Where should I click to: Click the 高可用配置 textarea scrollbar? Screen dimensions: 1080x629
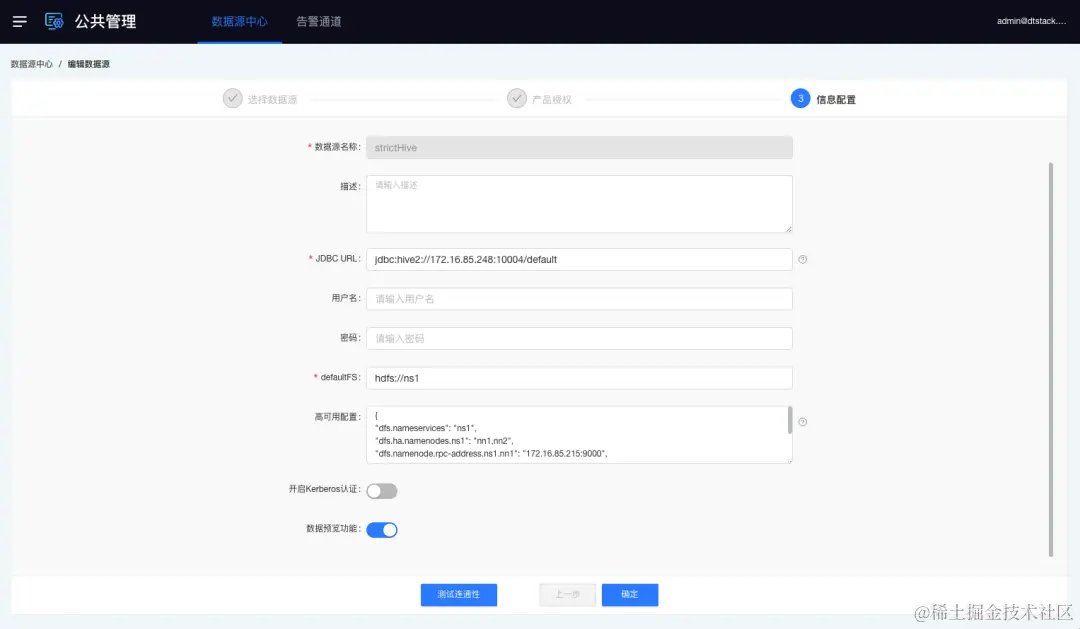point(789,420)
